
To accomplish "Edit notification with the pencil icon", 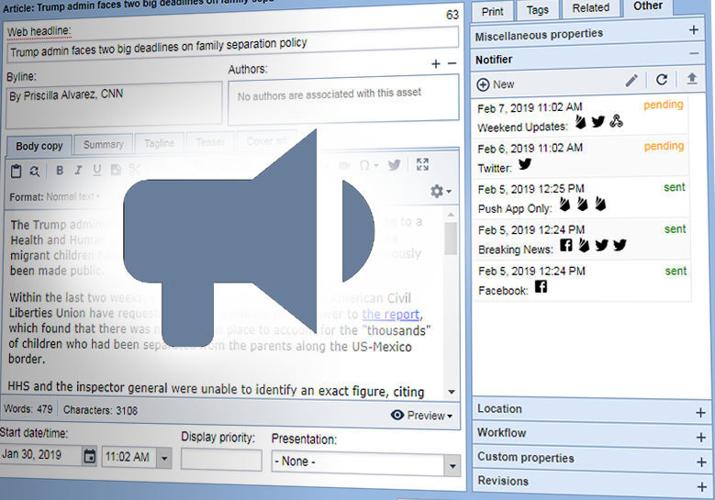I will [x=632, y=81].
